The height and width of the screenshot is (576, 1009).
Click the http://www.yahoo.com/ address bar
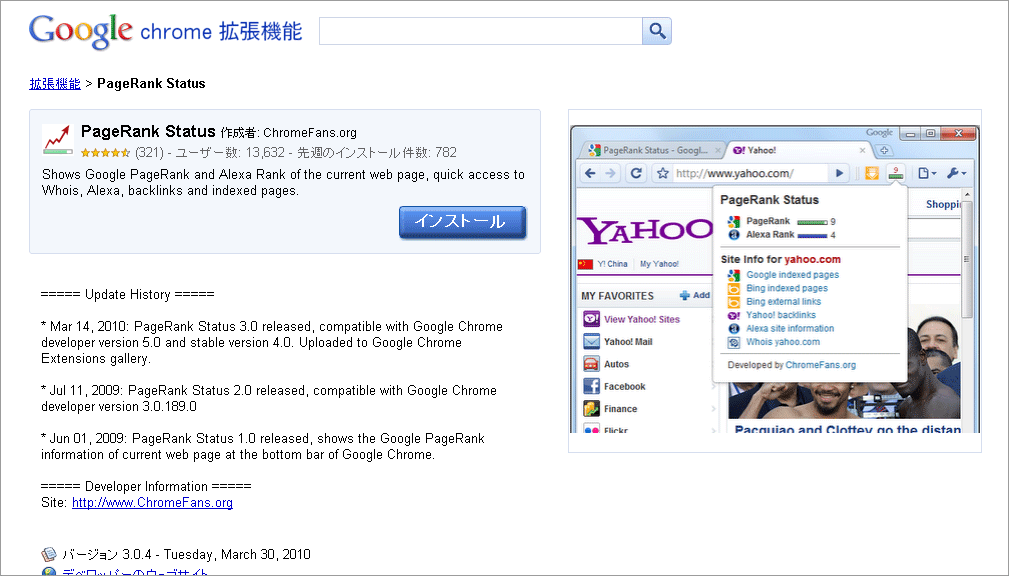(x=750, y=173)
